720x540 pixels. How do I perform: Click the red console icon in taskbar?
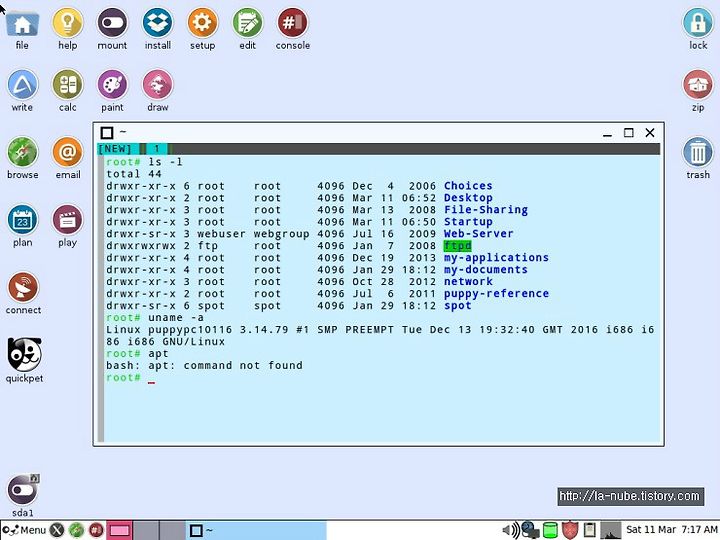click(x=96, y=530)
